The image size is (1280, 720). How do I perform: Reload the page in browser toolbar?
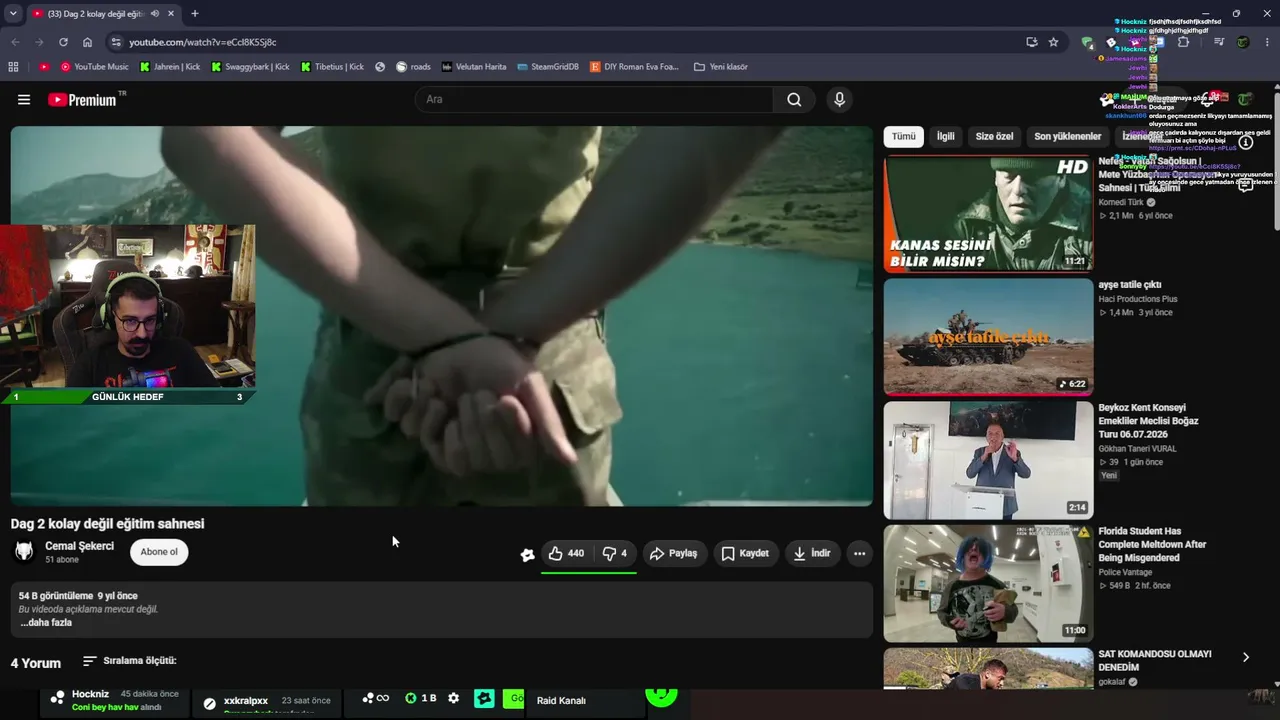[x=63, y=42]
